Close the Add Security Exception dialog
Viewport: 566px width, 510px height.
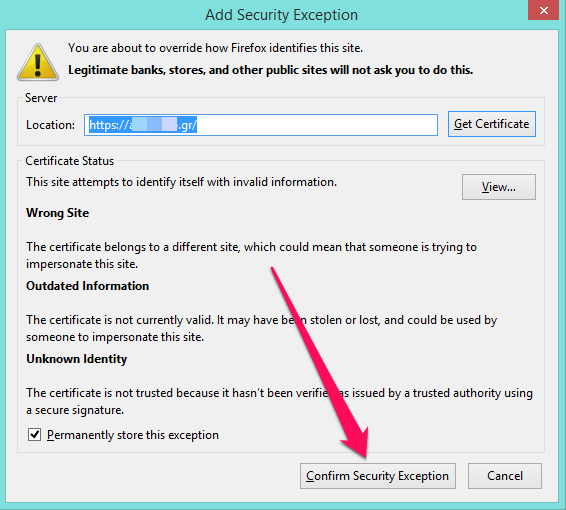point(544,10)
